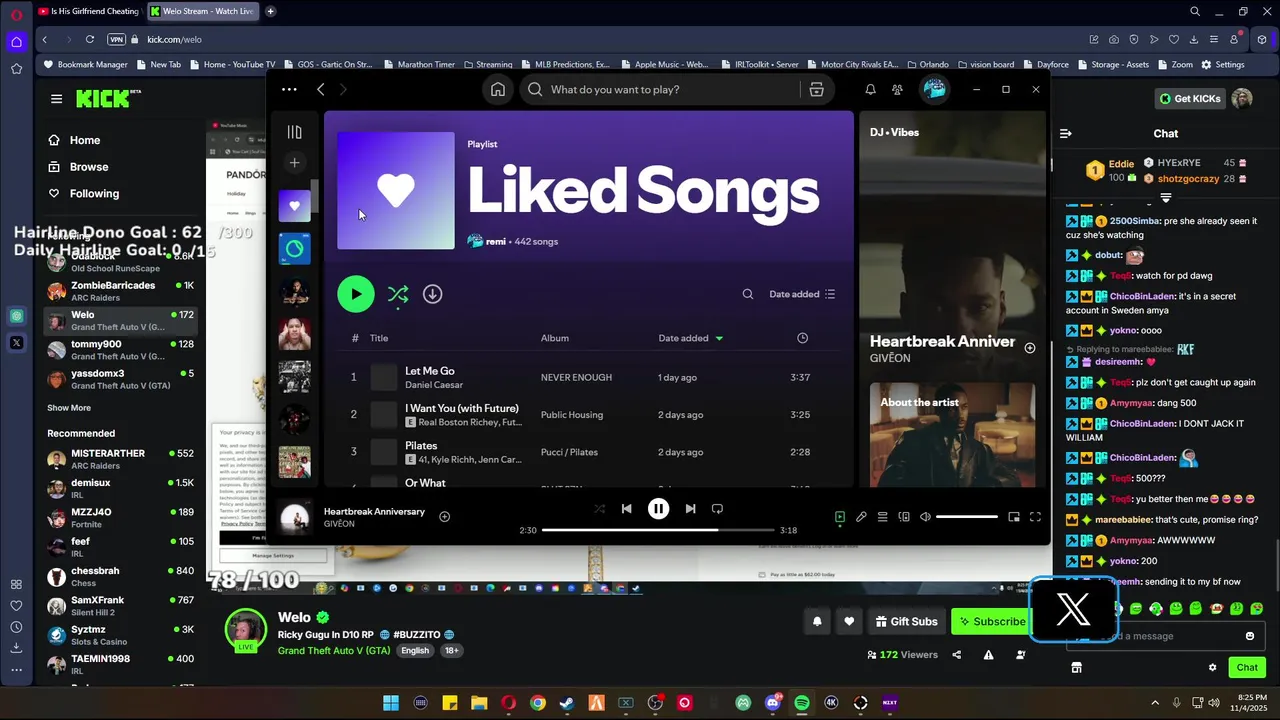
Task: Mute Spotify volume with speaker icon
Action: click(x=925, y=517)
